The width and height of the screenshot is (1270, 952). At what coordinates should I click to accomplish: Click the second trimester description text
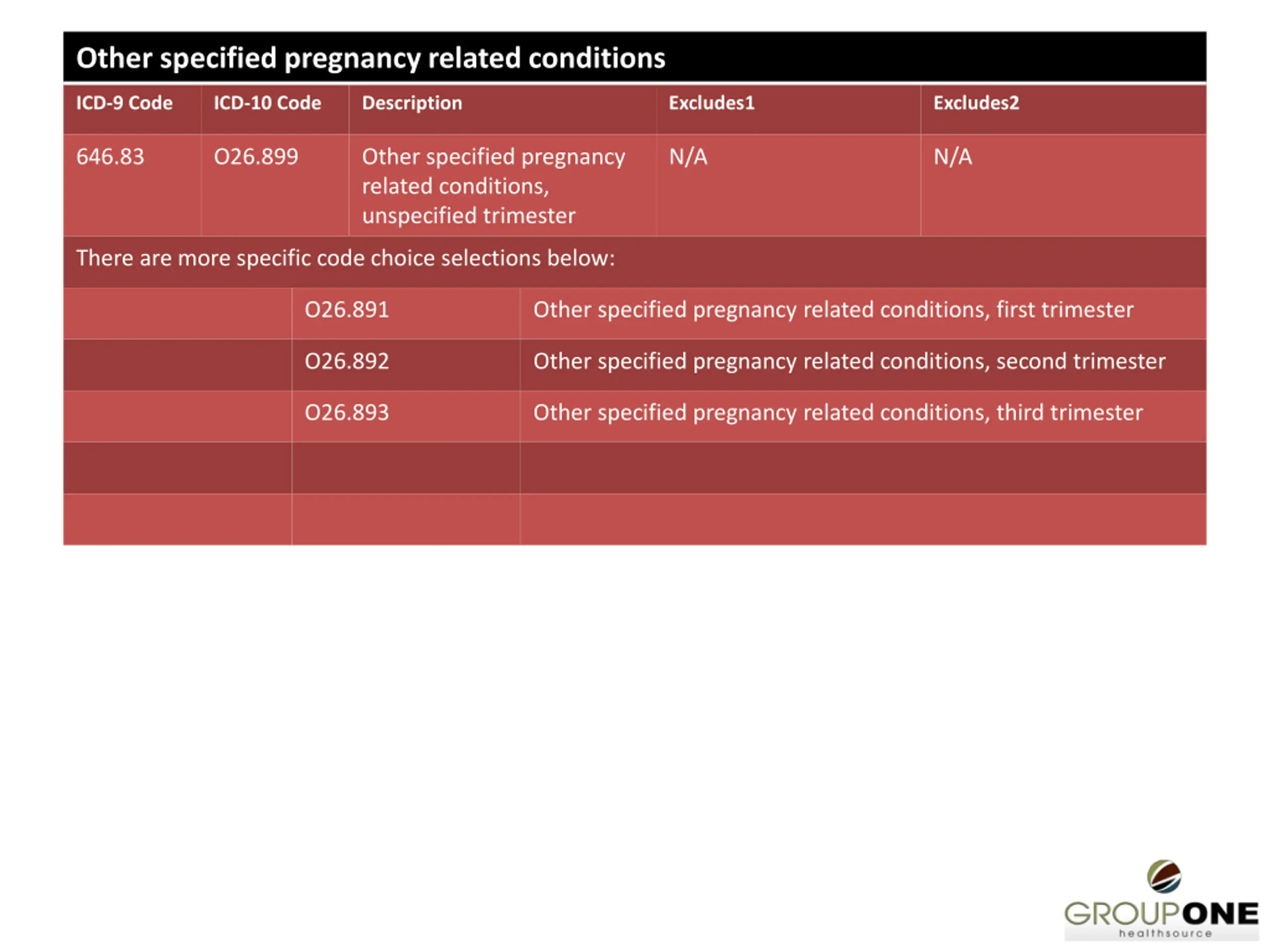(849, 362)
